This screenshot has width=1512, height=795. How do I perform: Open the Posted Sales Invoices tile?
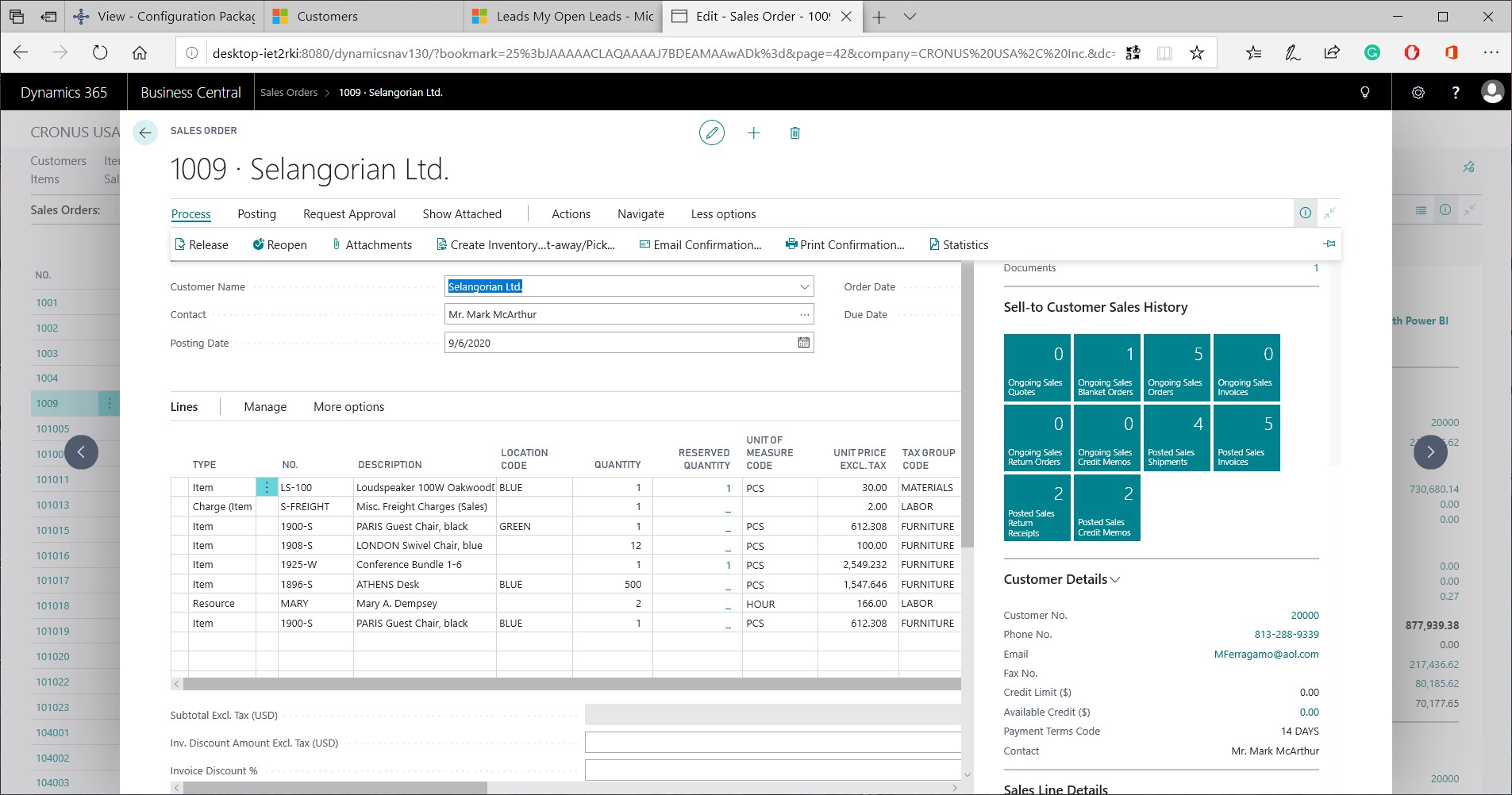point(1246,438)
